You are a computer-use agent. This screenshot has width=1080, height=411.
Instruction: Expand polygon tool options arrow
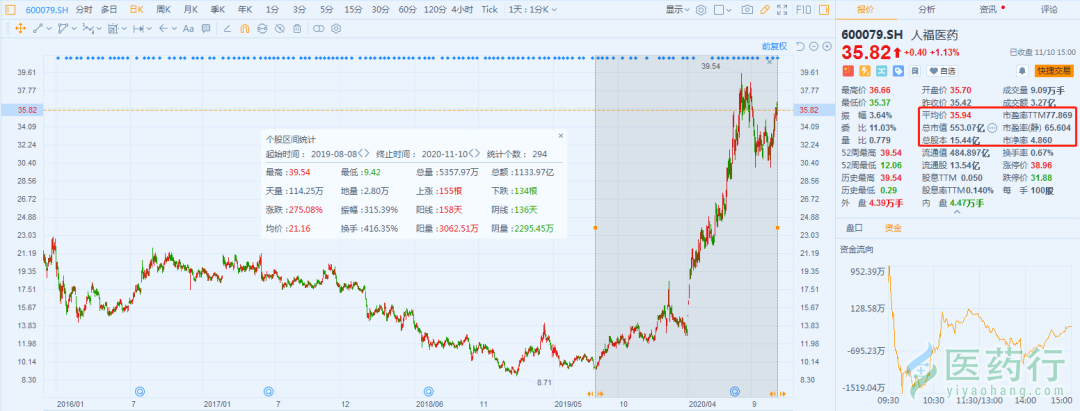tap(74, 28)
